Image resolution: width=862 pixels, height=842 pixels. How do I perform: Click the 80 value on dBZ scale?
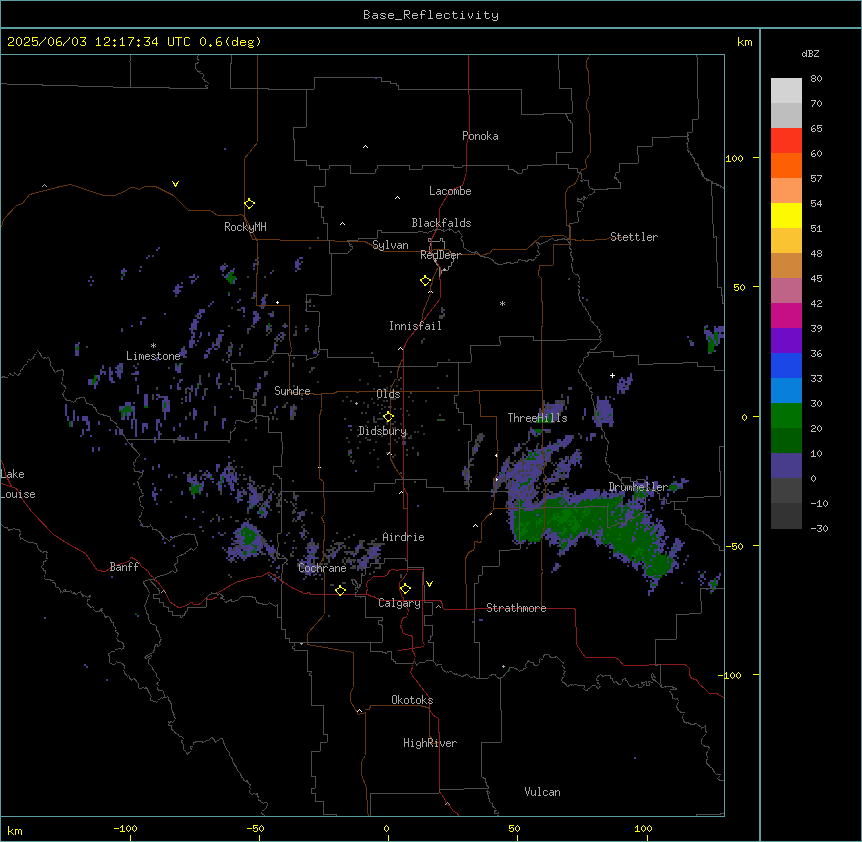pyautogui.click(x=816, y=79)
